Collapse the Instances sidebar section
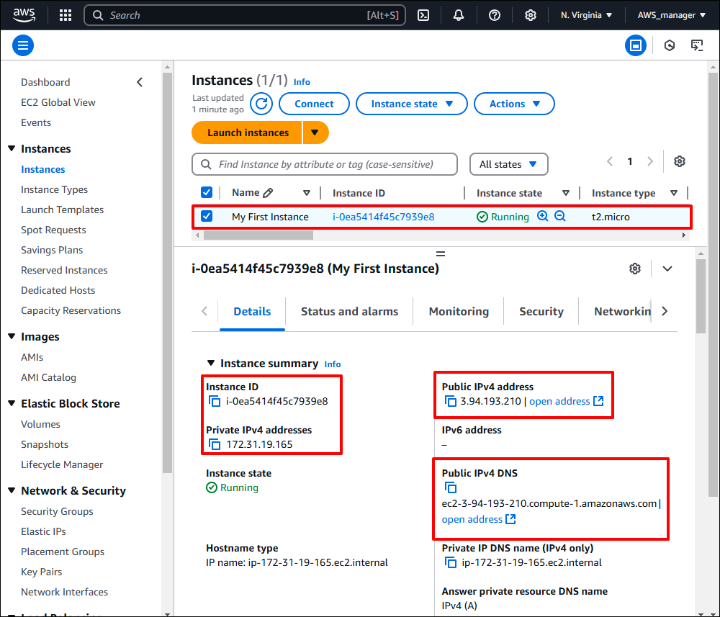The image size is (720, 617). 11,148
